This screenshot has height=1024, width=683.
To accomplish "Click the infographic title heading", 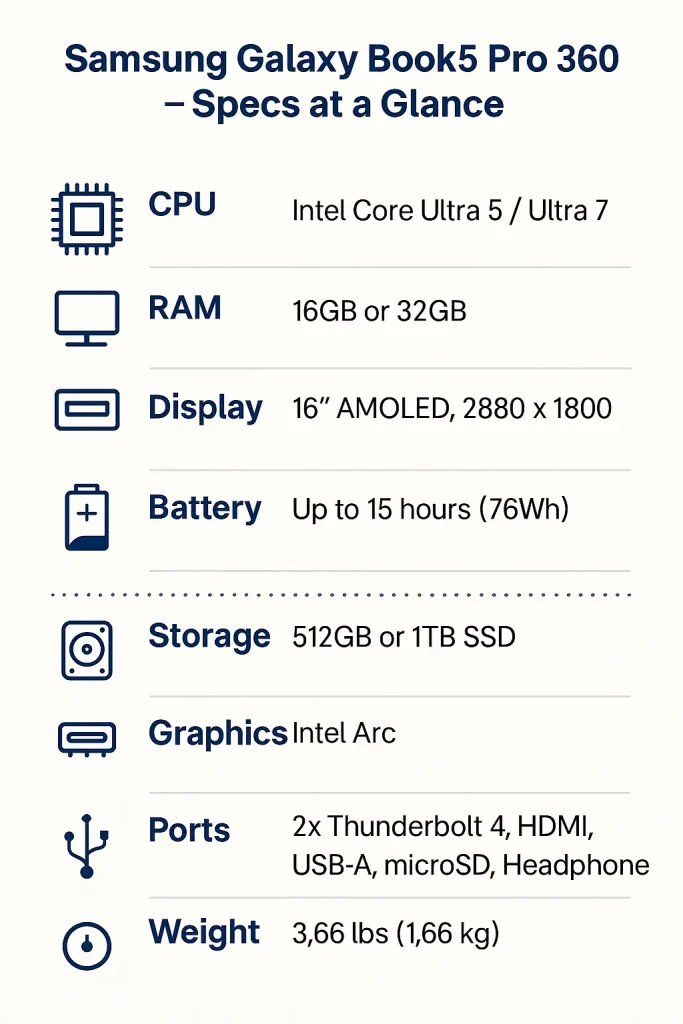I will [x=341, y=81].
